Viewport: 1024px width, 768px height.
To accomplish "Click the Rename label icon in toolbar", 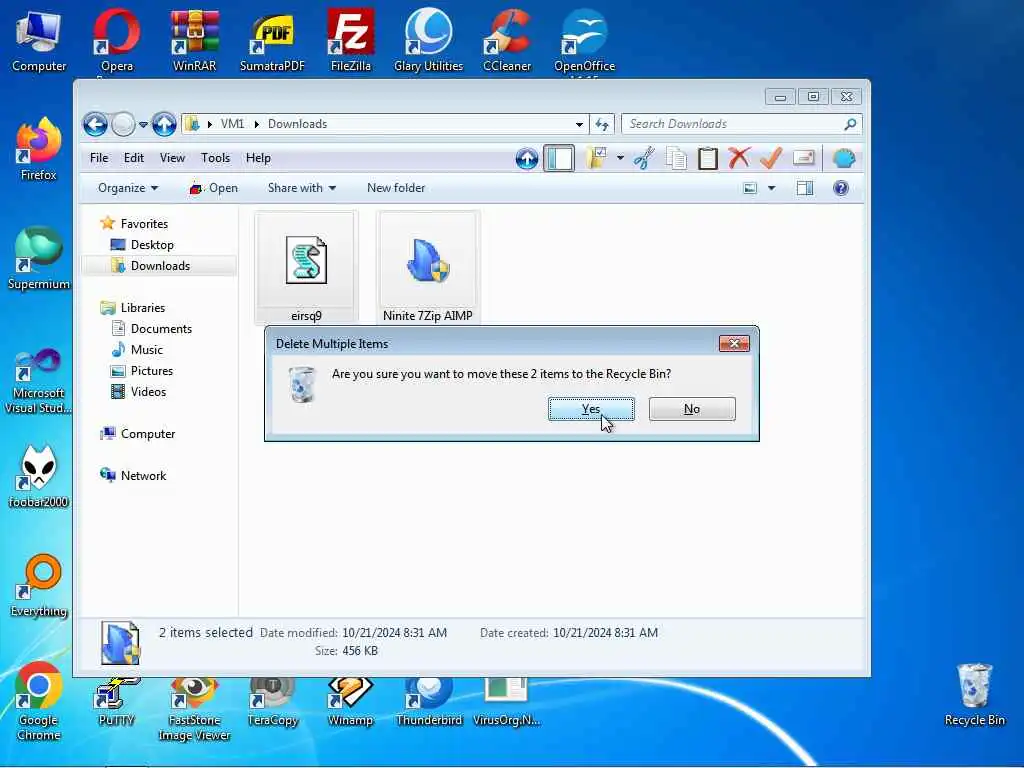I will click(803, 158).
